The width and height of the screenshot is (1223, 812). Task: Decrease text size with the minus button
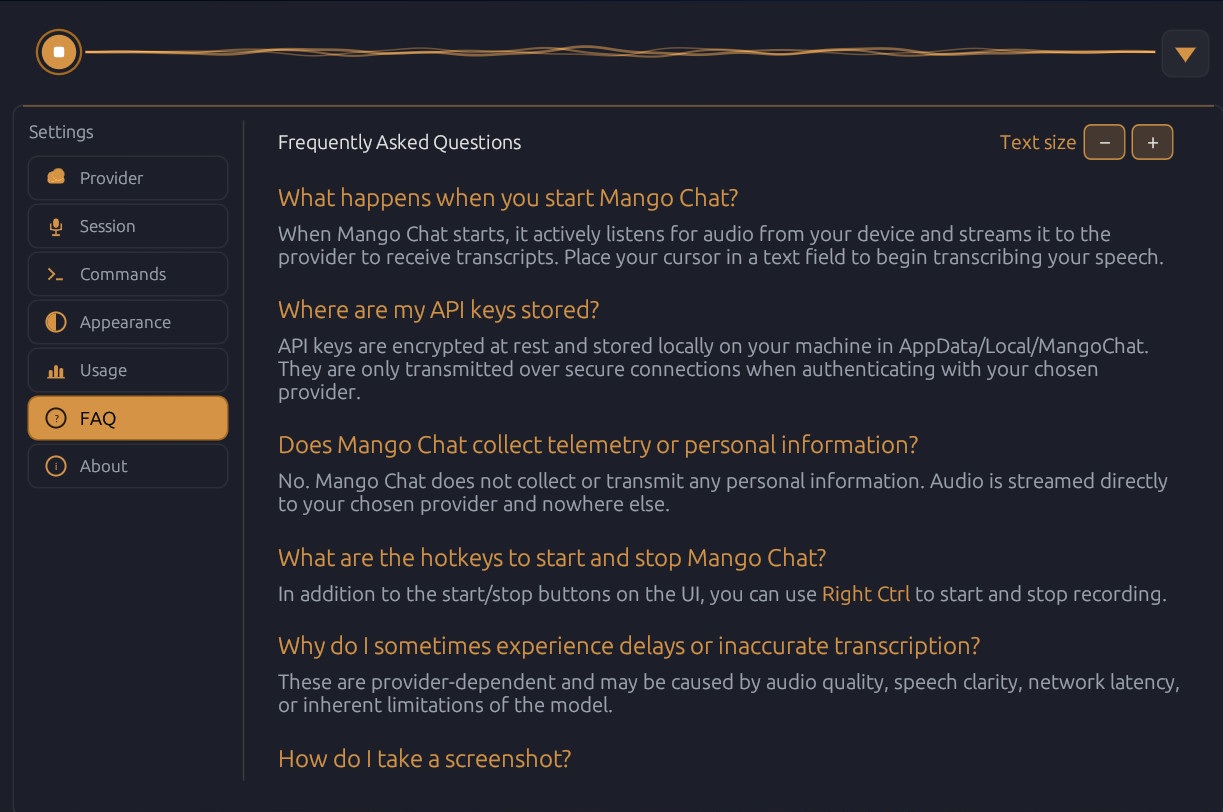[x=1104, y=142]
